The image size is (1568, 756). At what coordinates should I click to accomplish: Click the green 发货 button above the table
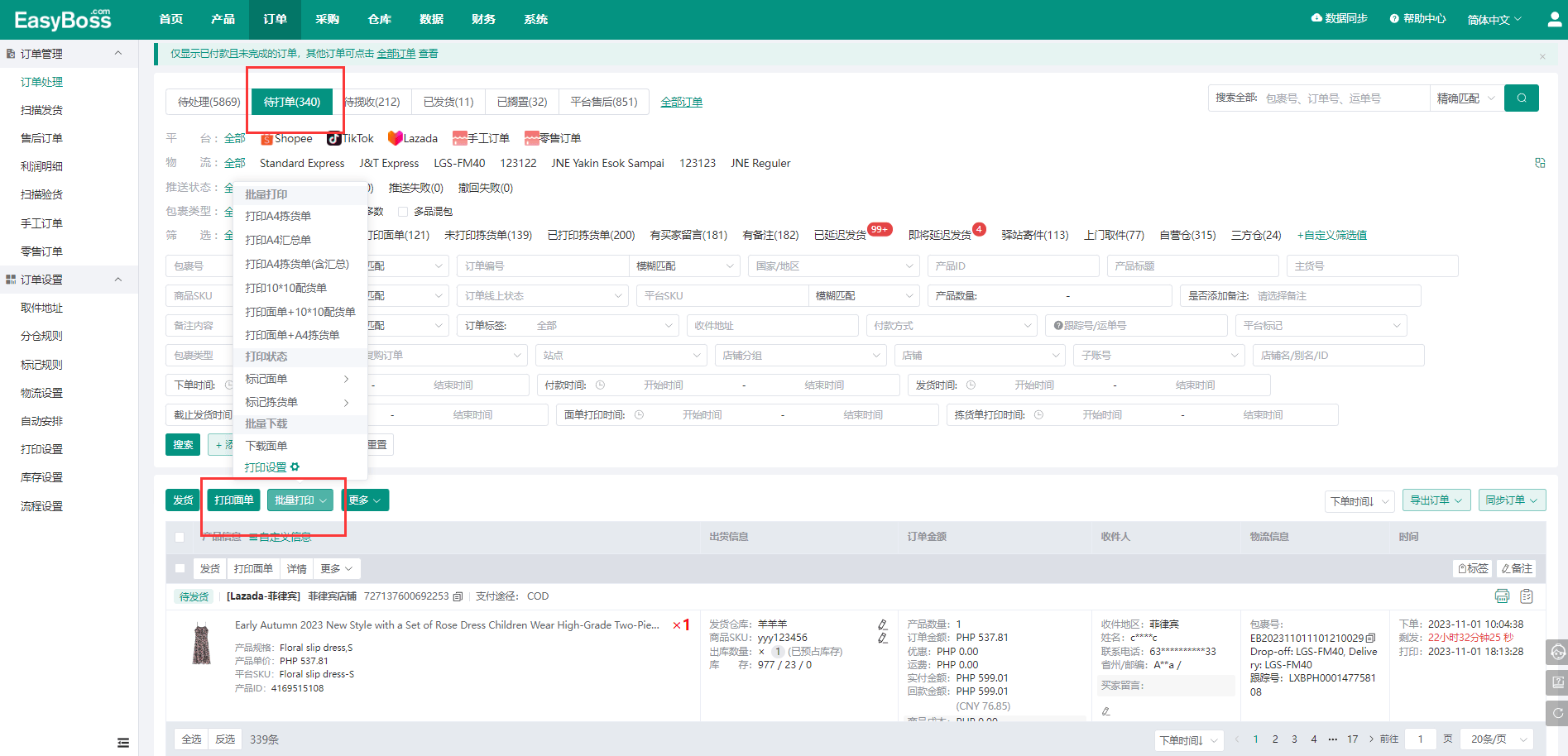click(183, 500)
